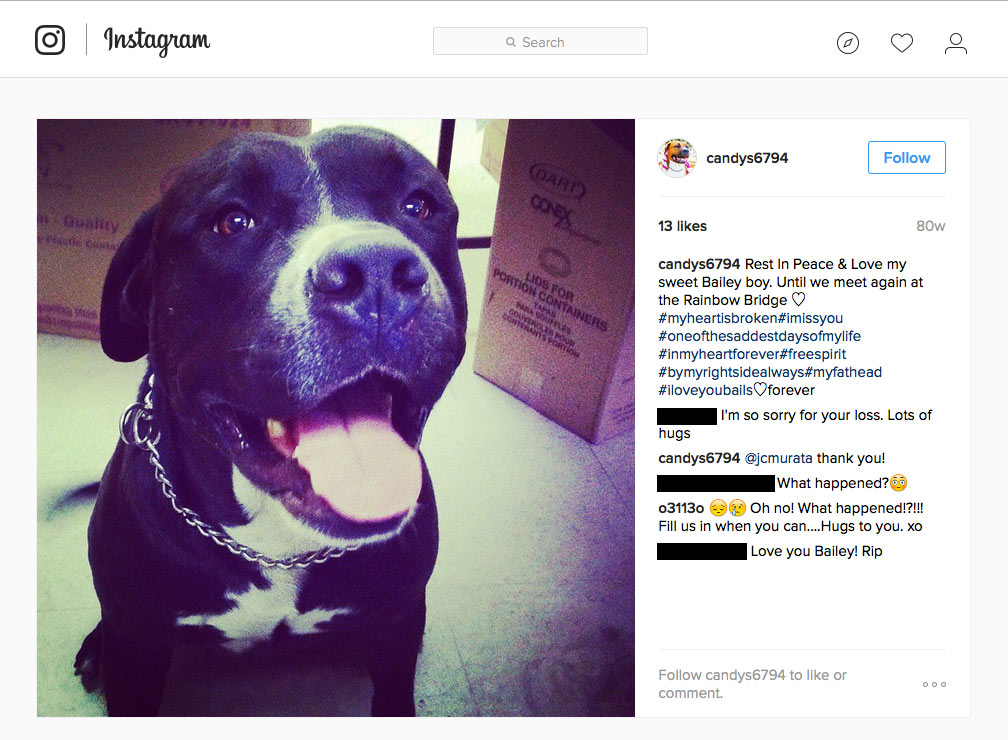The height and width of the screenshot is (740, 1008).
Task: Open the @jcmurata mention link
Action: pos(778,458)
